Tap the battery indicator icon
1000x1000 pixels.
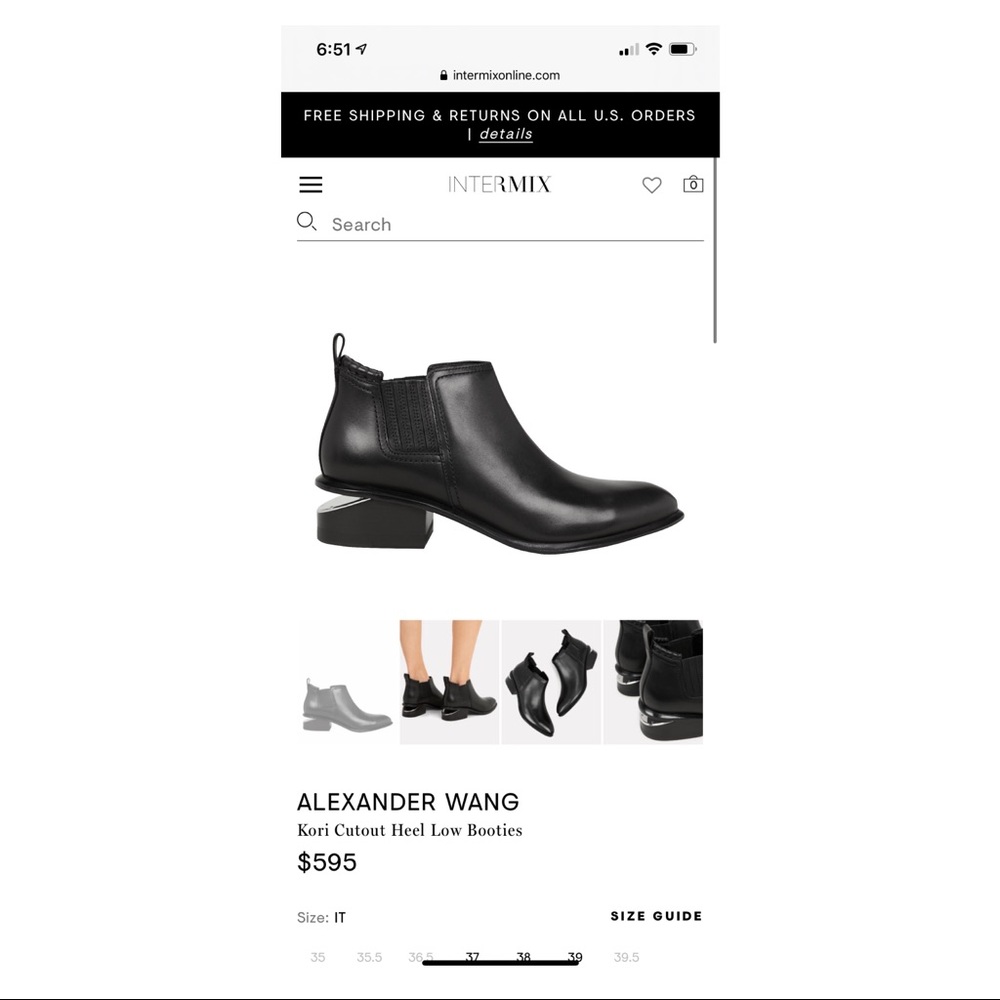(x=682, y=49)
